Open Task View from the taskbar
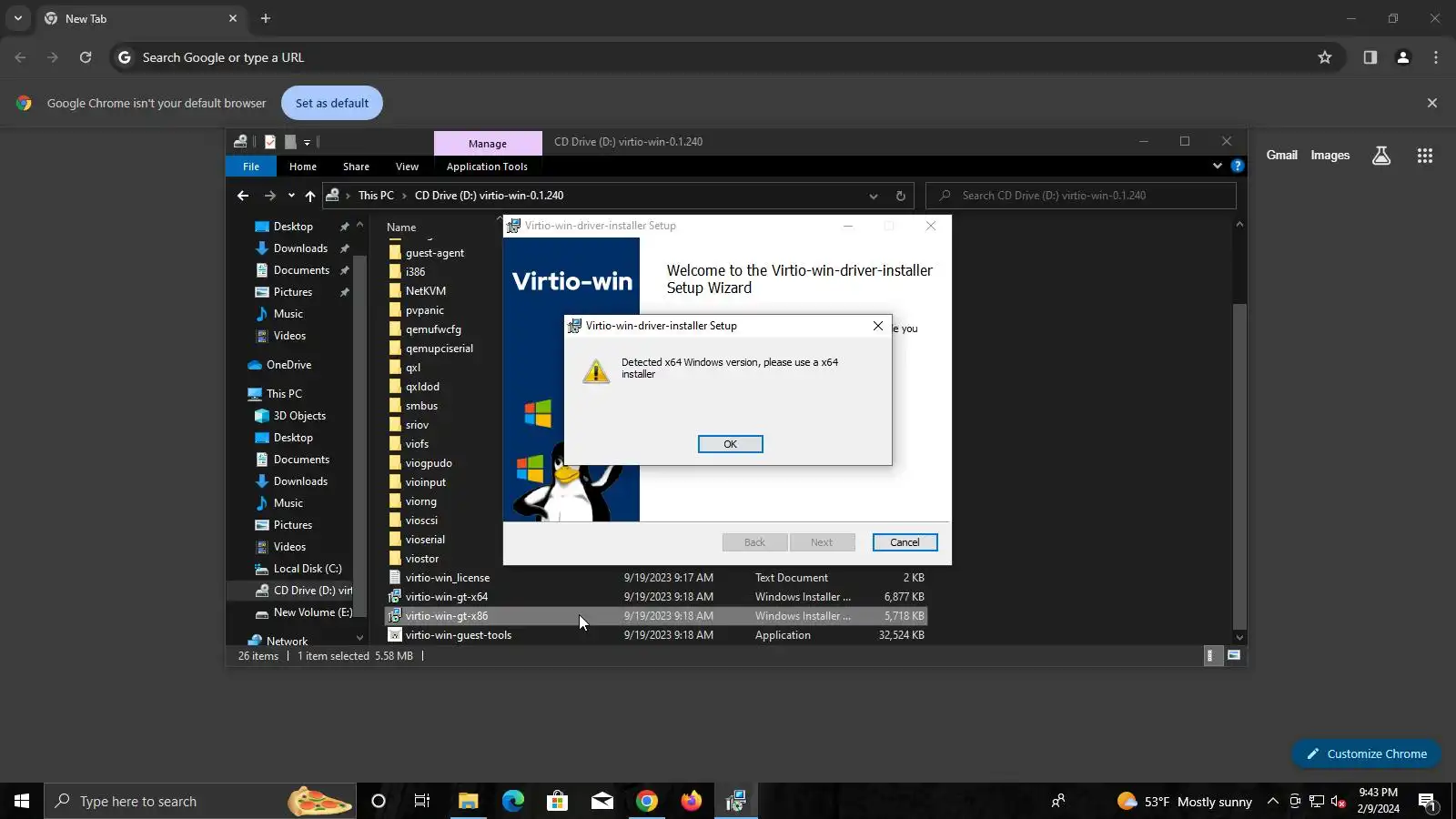The height and width of the screenshot is (819, 1456). point(422,802)
